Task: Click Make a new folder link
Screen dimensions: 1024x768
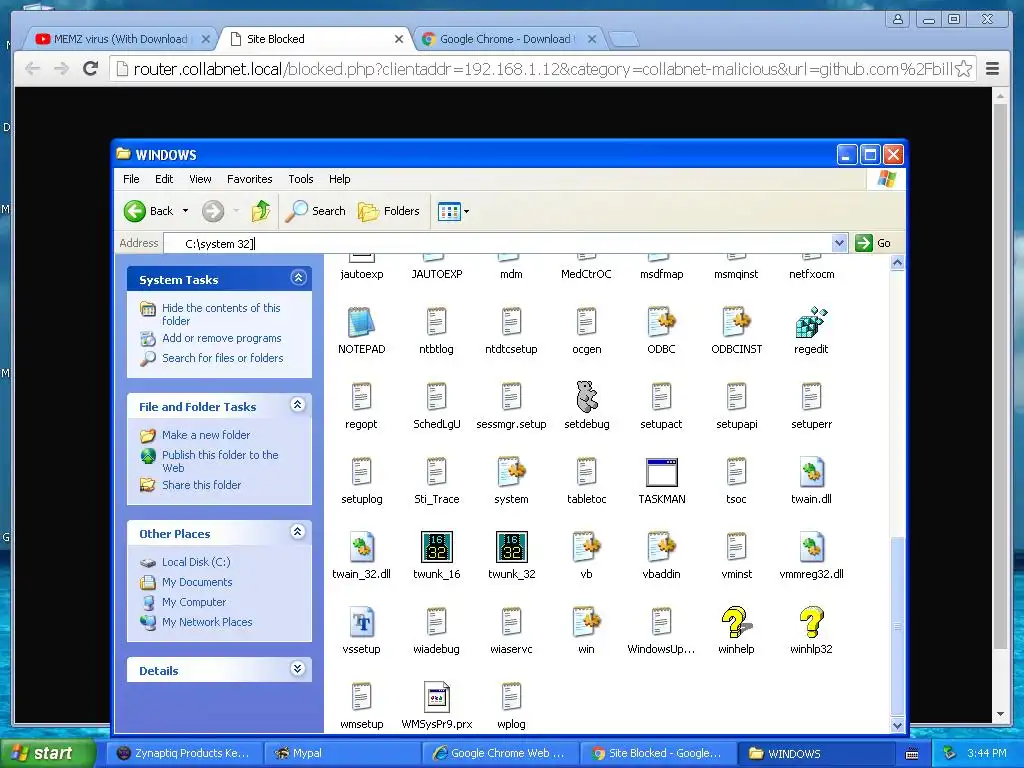Action: (x=206, y=435)
